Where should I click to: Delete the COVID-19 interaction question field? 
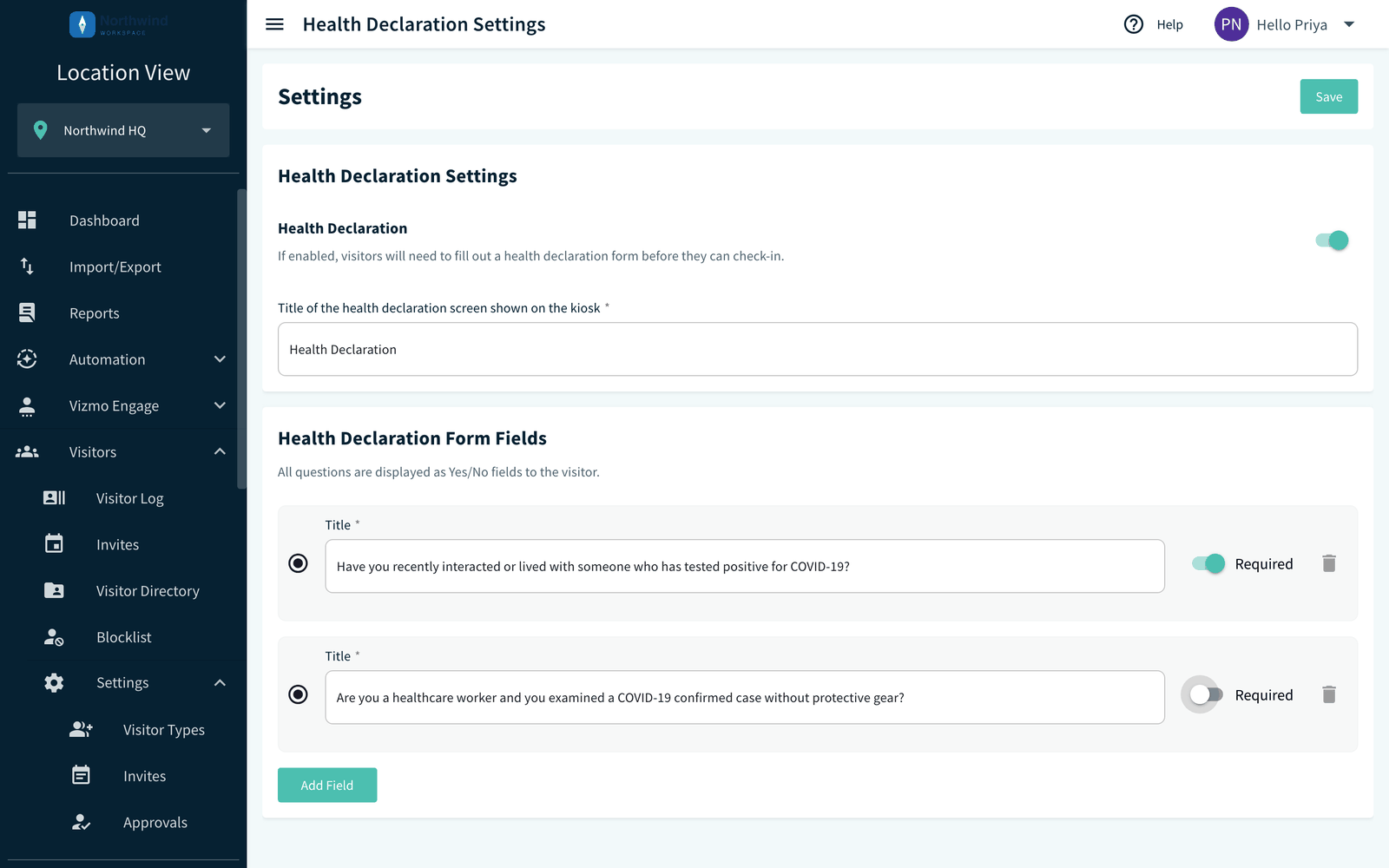tap(1329, 563)
